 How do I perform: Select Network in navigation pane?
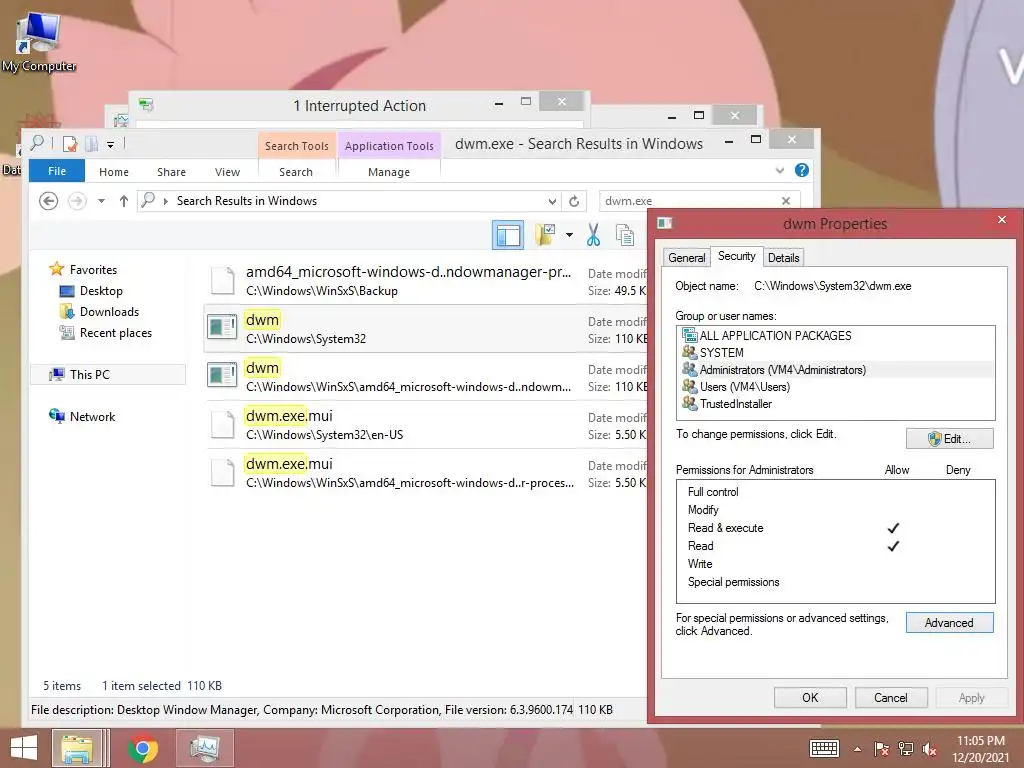(92, 417)
